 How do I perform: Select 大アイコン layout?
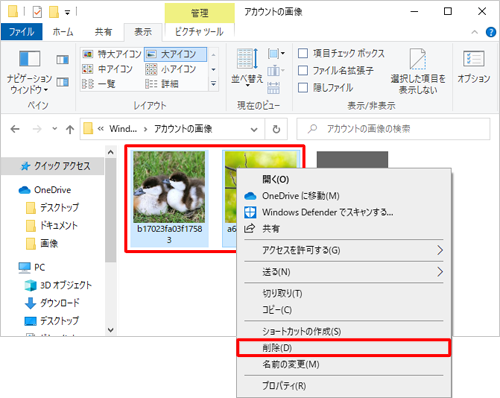175,54
